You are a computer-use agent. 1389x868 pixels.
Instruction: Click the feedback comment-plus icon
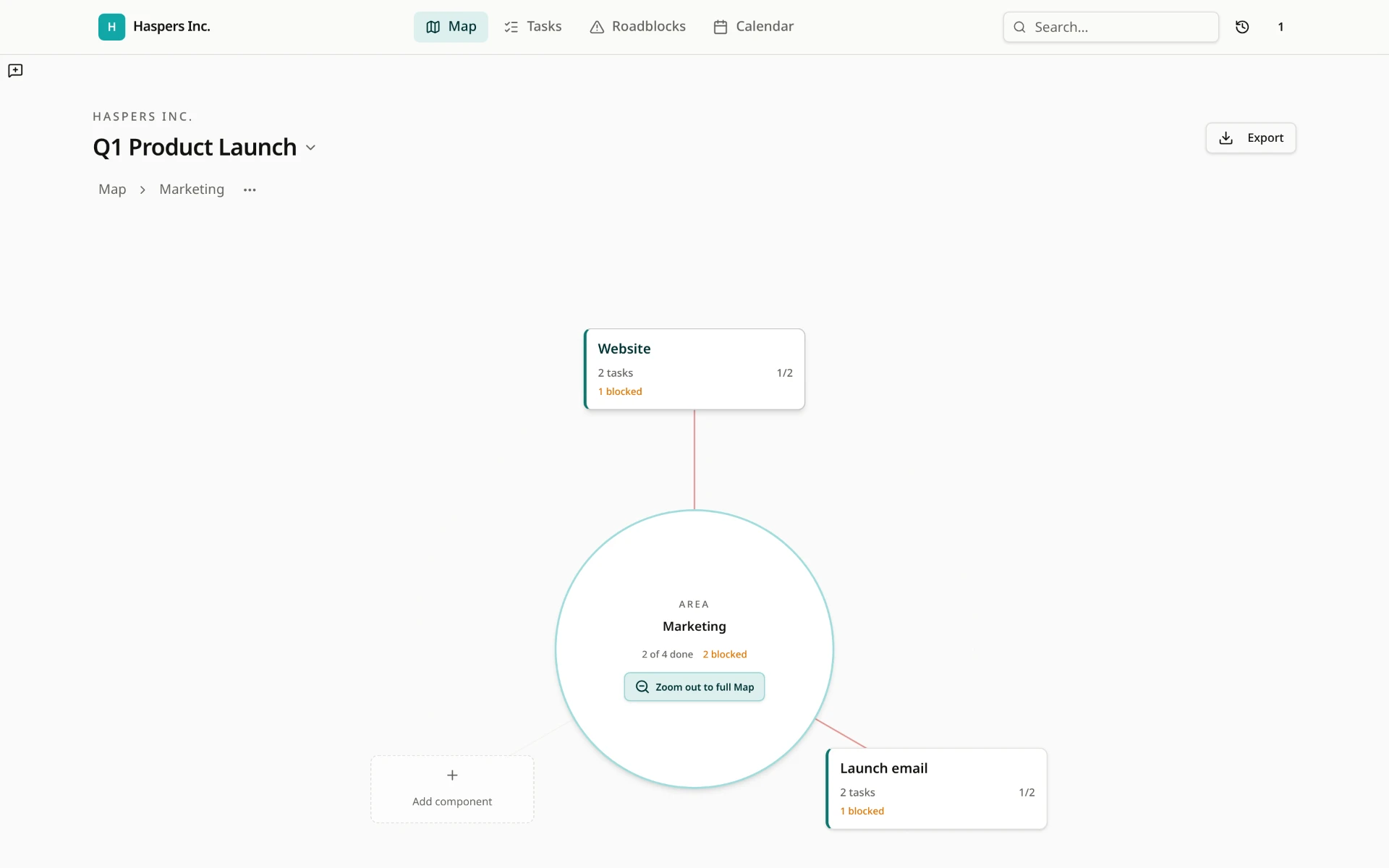coord(15,70)
